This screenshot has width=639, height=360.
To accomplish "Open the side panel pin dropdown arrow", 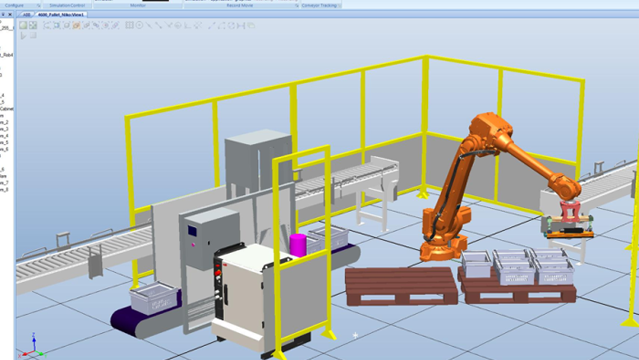I will pyautogui.click(x=3, y=14).
